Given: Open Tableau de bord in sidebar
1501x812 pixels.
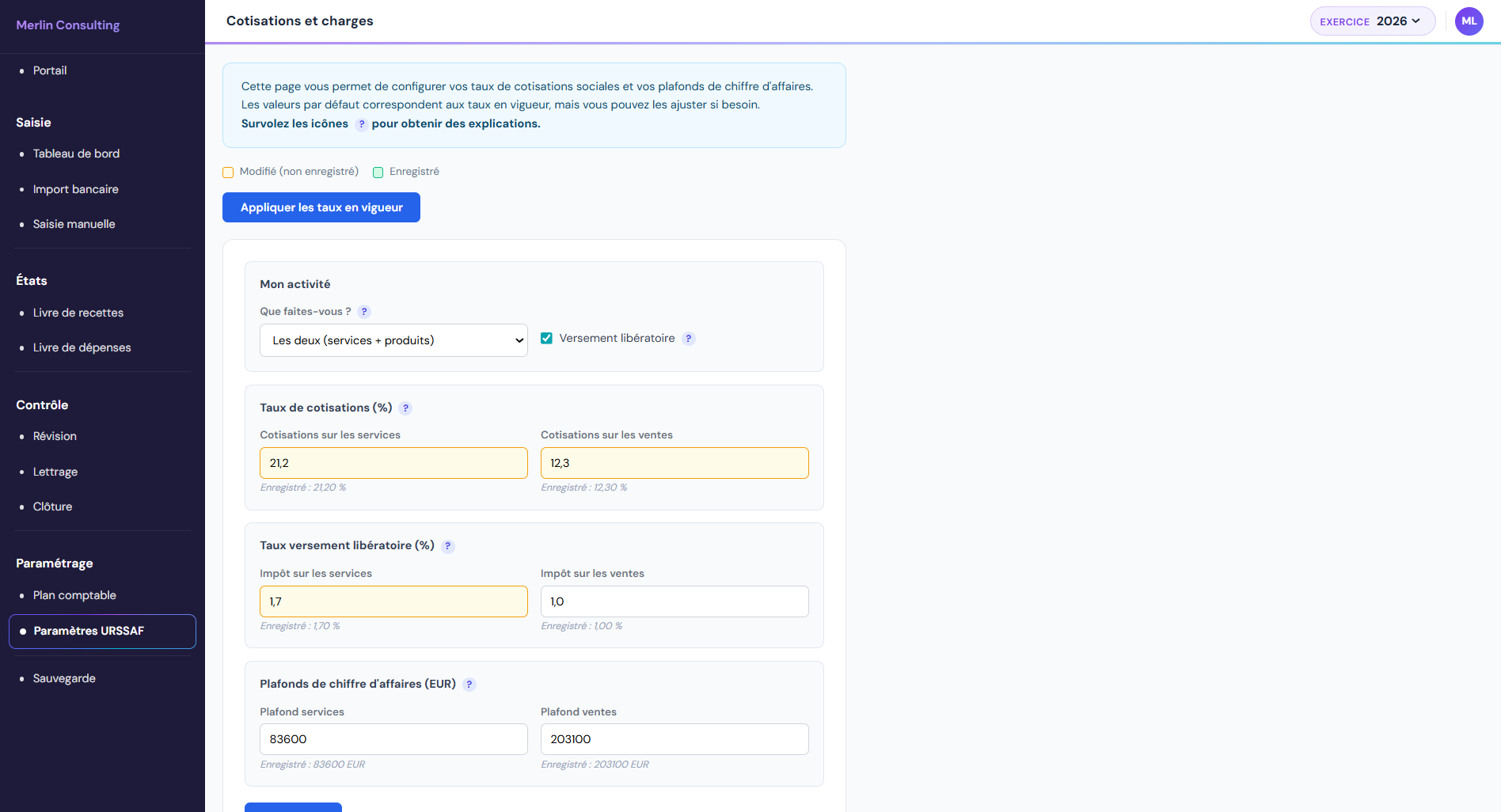Looking at the screenshot, I should [76, 154].
